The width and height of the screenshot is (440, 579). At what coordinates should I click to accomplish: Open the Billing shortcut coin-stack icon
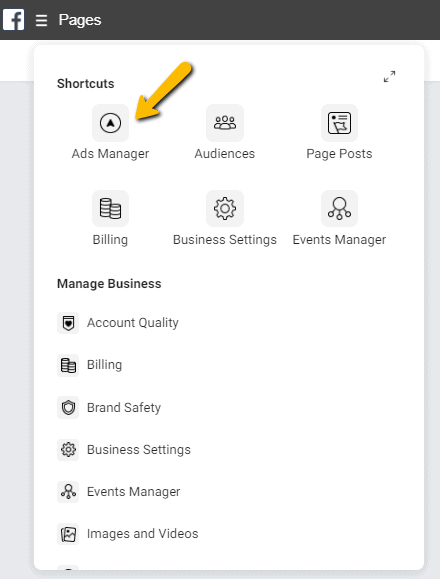point(110,208)
